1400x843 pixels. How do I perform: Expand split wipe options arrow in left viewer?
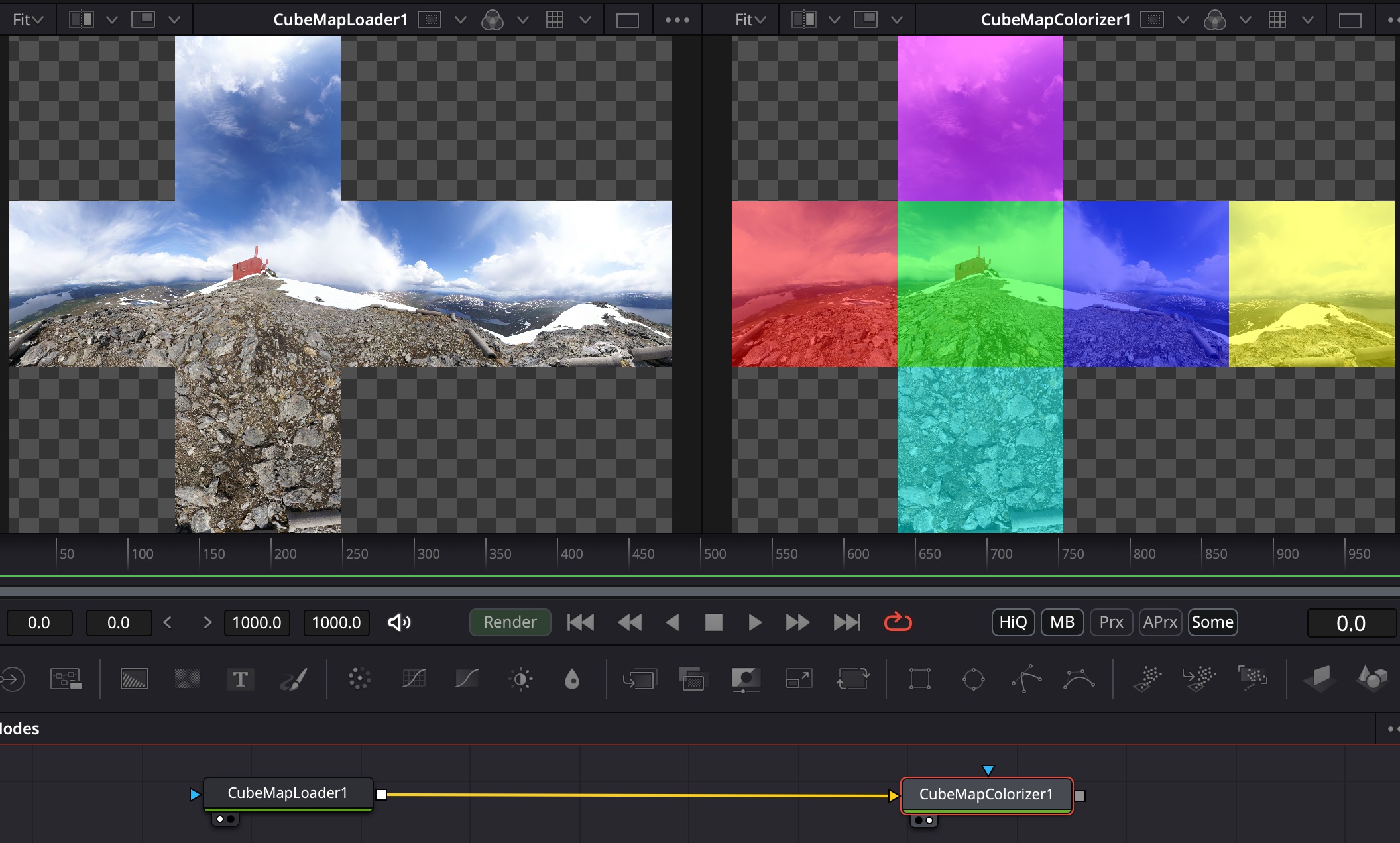pyautogui.click(x=112, y=20)
